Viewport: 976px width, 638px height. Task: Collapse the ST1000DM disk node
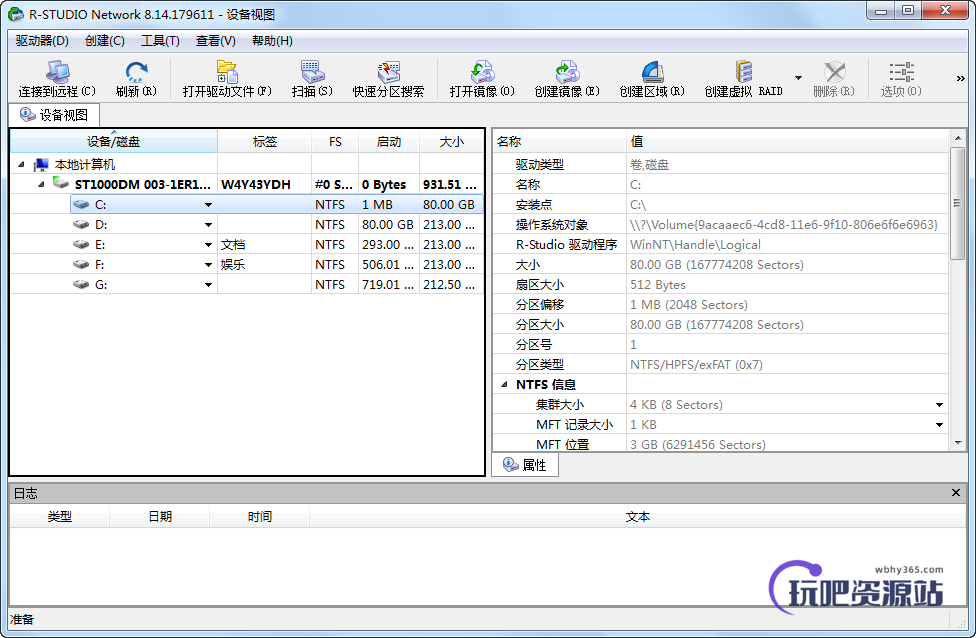[x=42, y=184]
